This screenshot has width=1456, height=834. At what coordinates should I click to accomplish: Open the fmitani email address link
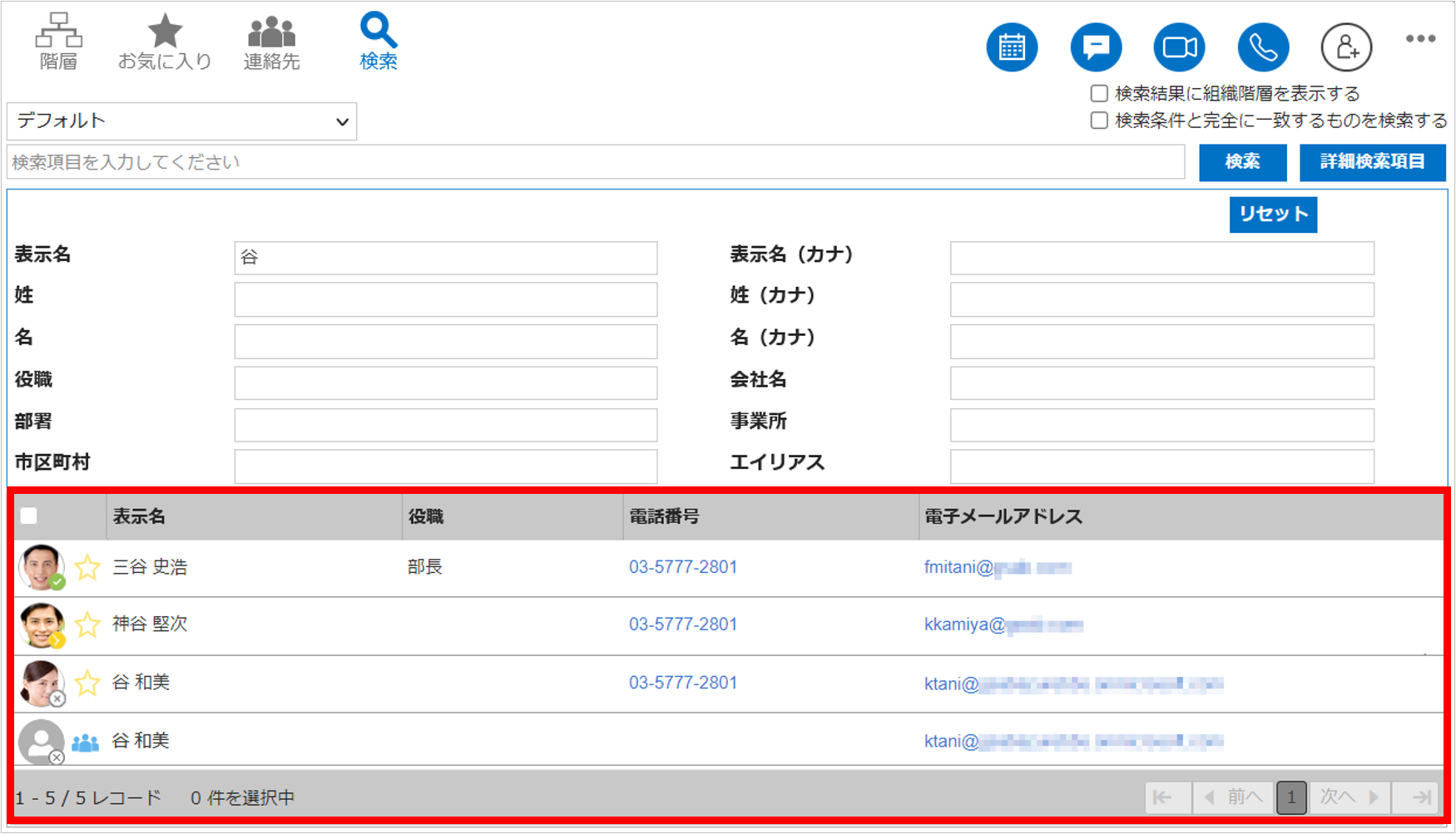point(998,568)
